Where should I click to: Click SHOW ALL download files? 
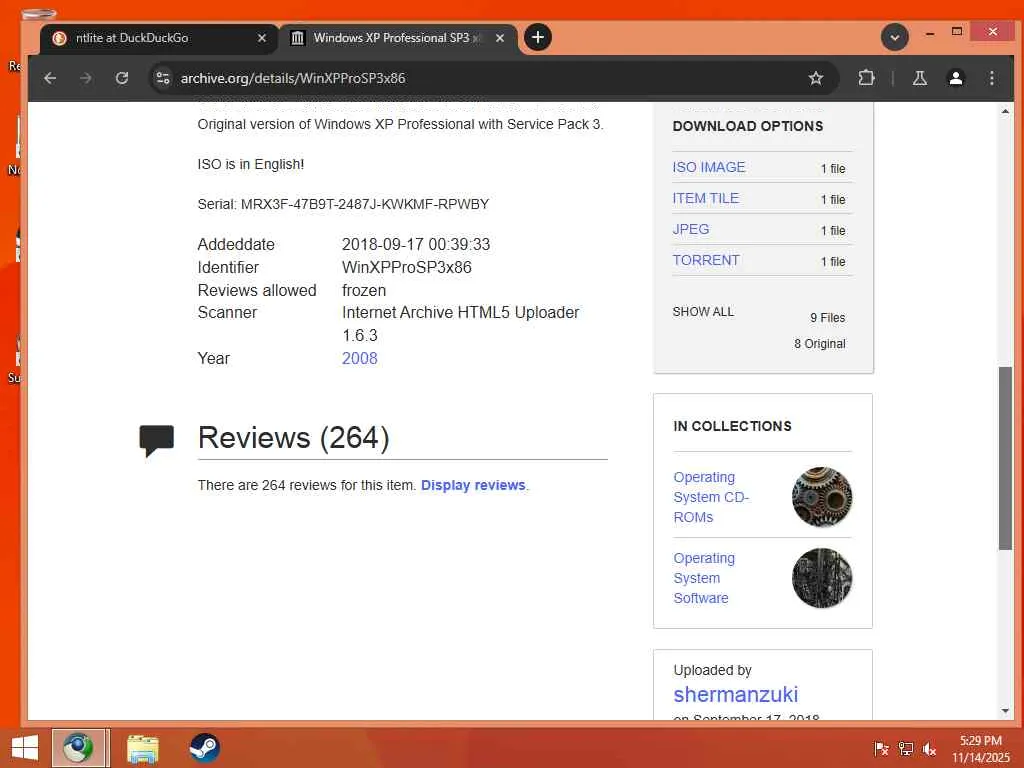[703, 312]
